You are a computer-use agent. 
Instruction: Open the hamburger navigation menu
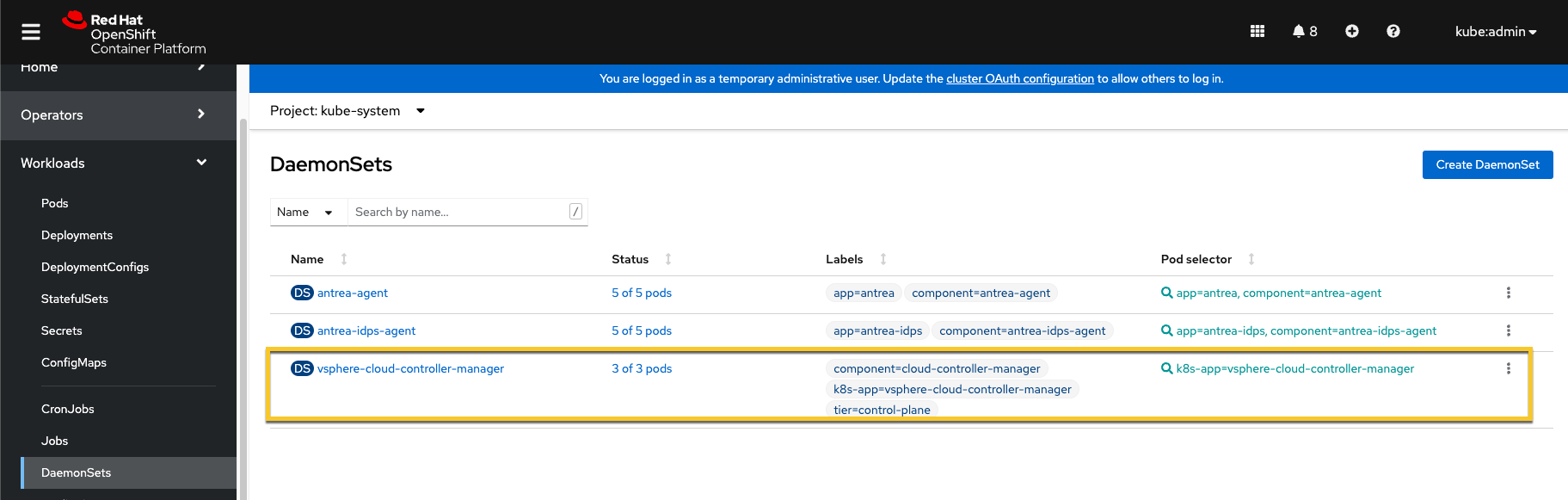tap(31, 32)
